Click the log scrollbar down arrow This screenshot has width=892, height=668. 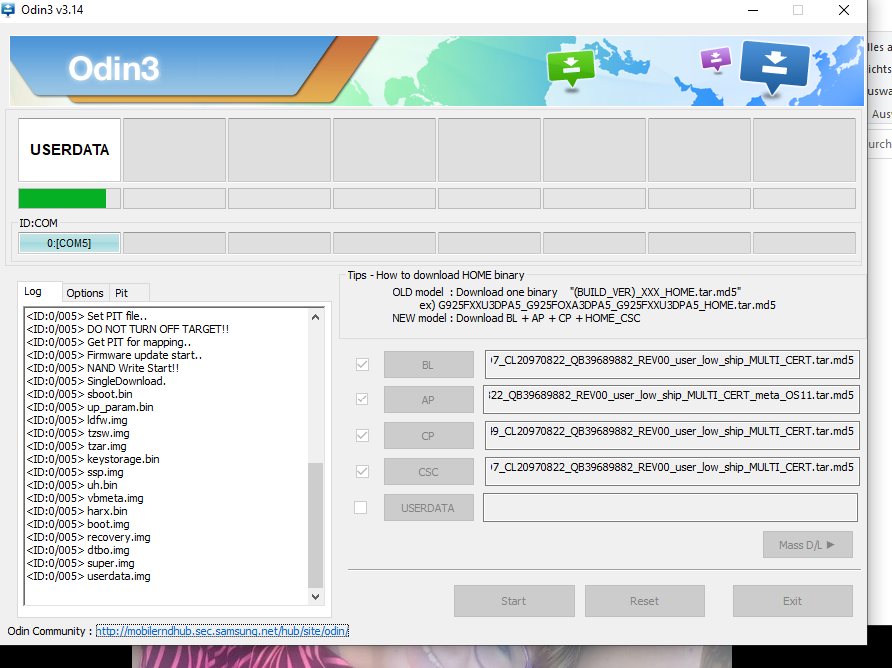[x=315, y=596]
